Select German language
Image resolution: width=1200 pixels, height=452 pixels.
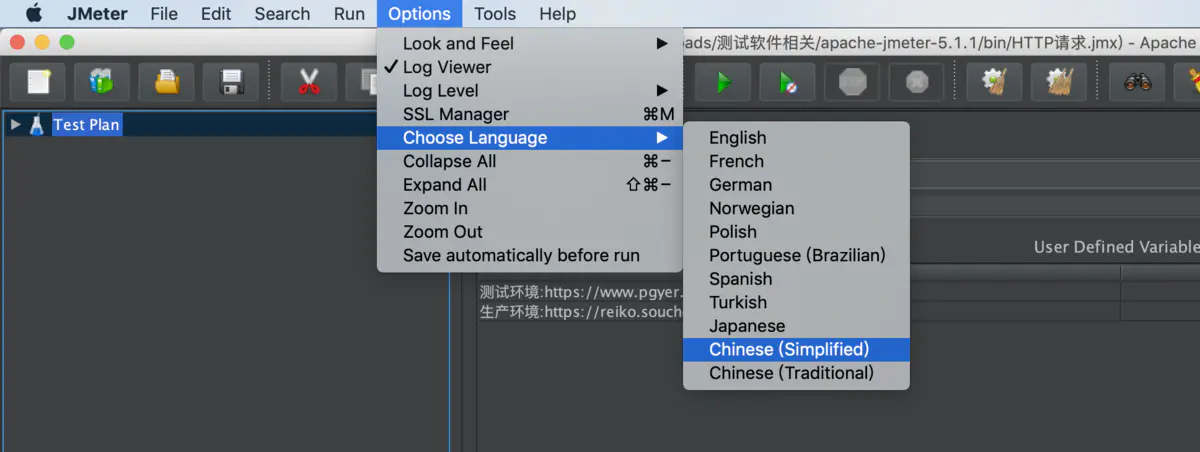click(797, 185)
